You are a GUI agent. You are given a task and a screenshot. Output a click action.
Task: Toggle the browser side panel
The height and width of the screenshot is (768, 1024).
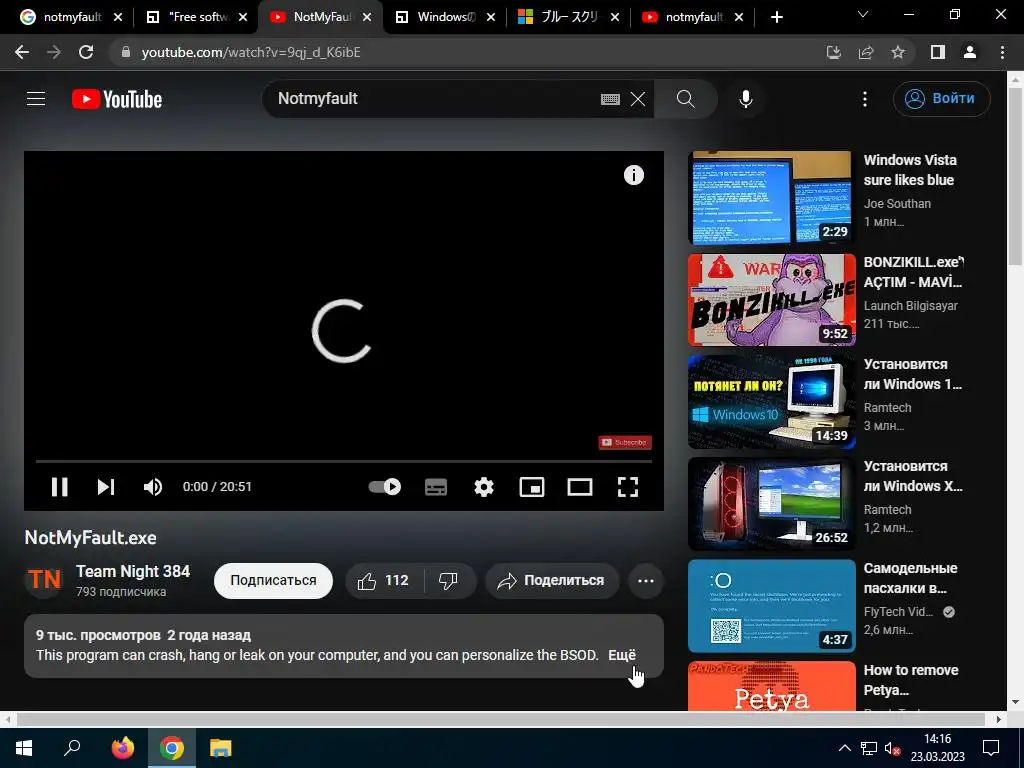point(938,52)
